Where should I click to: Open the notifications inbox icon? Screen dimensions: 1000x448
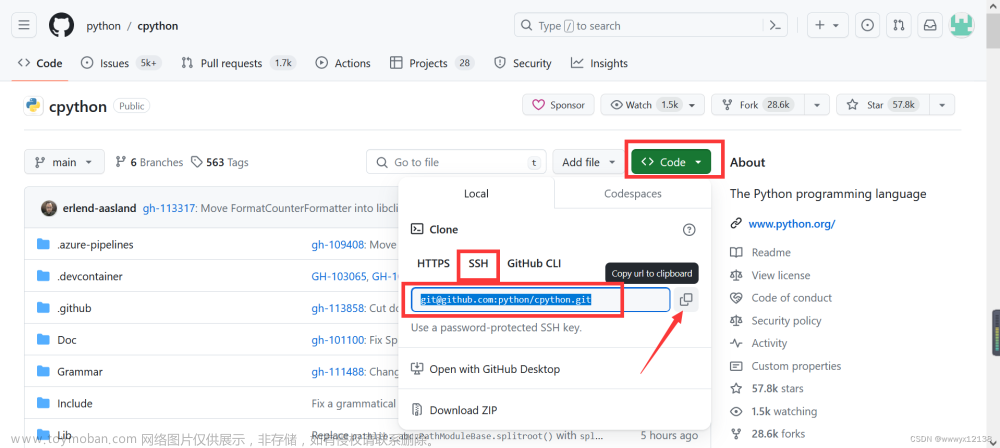click(930, 26)
